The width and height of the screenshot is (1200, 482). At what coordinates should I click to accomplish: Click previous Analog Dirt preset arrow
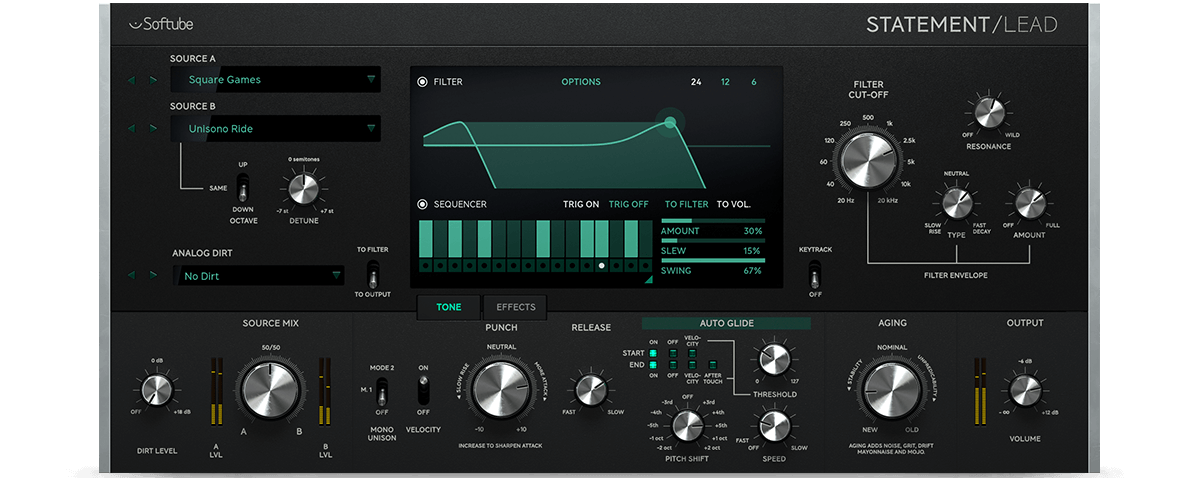tap(131, 275)
